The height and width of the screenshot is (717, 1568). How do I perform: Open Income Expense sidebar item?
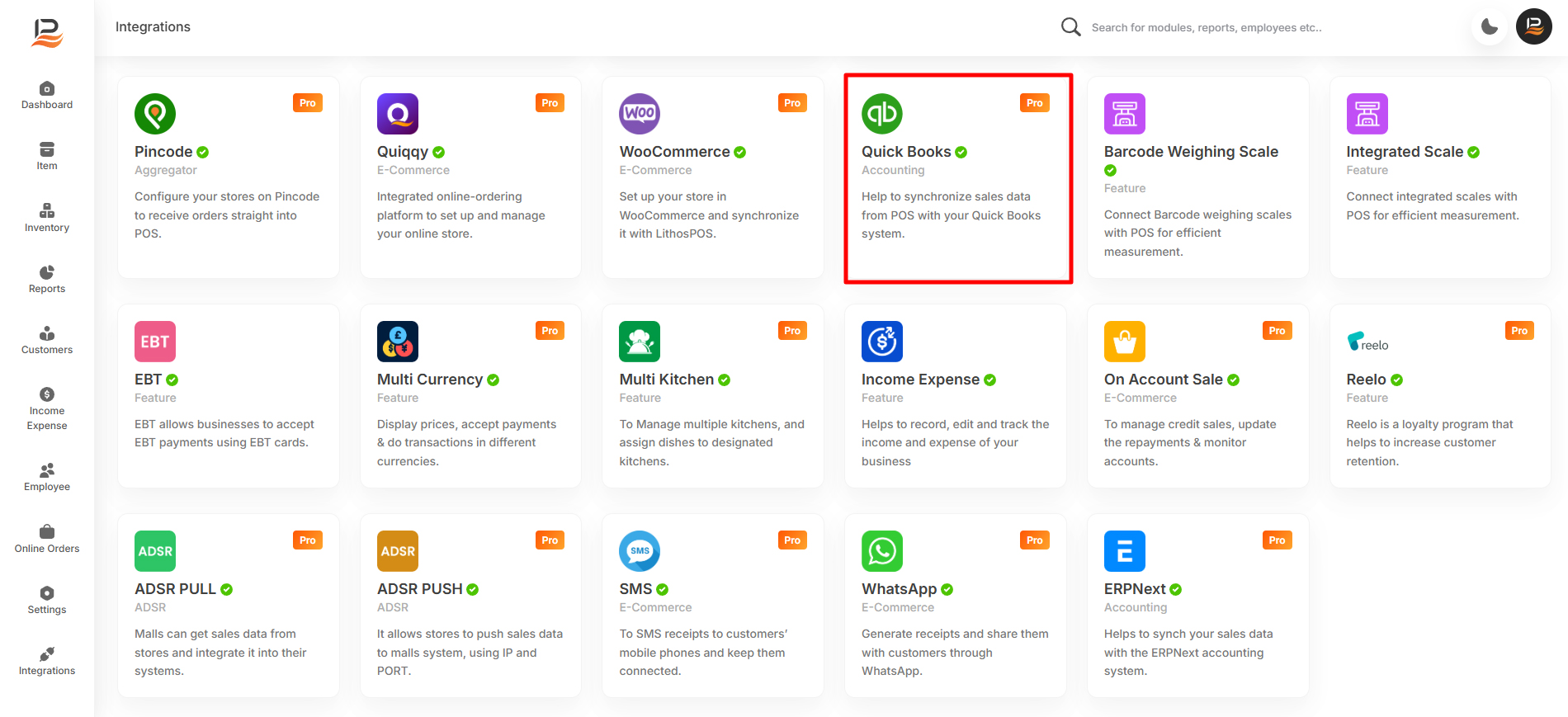click(x=47, y=408)
